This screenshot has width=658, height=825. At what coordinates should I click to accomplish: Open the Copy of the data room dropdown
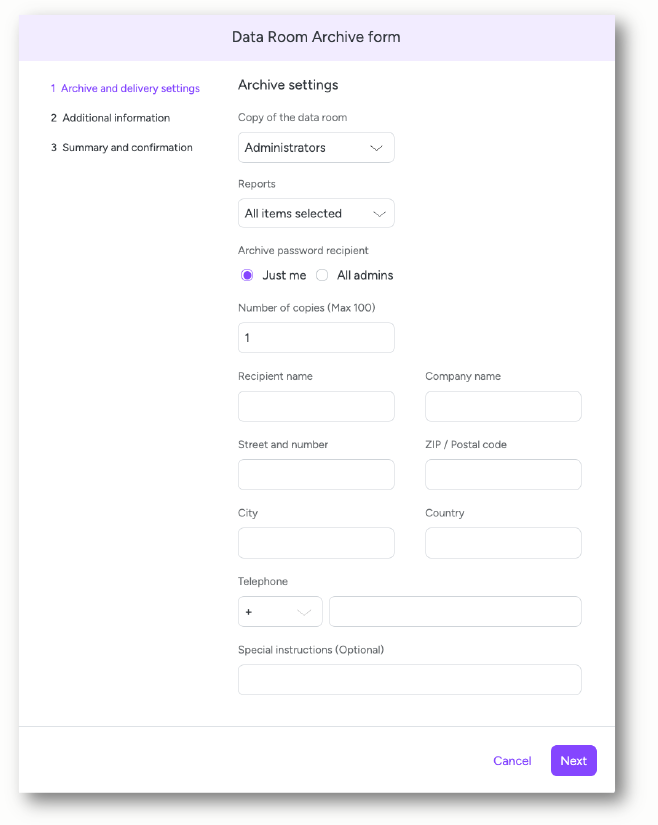[316, 147]
